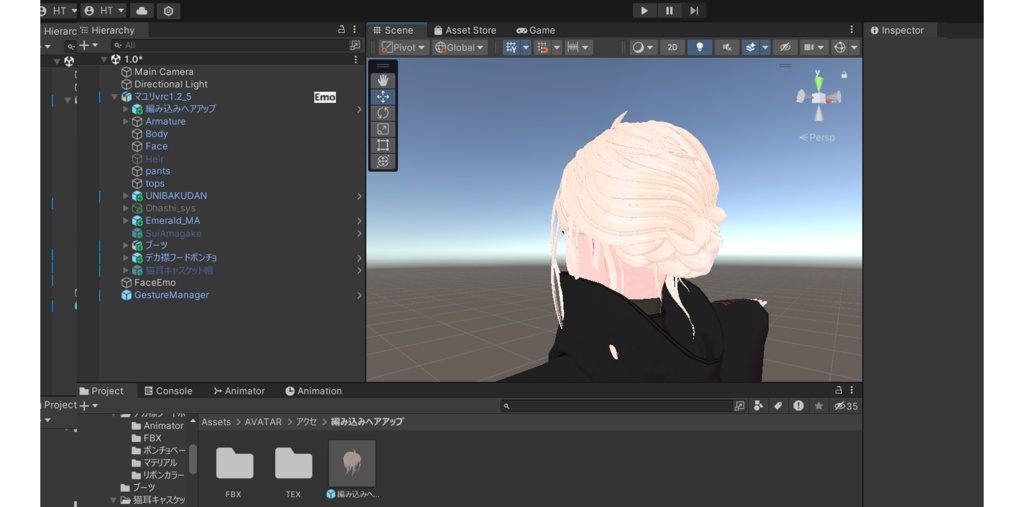Click the Play button
The width and height of the screenshot is (1024, 507).
(645, 10)
